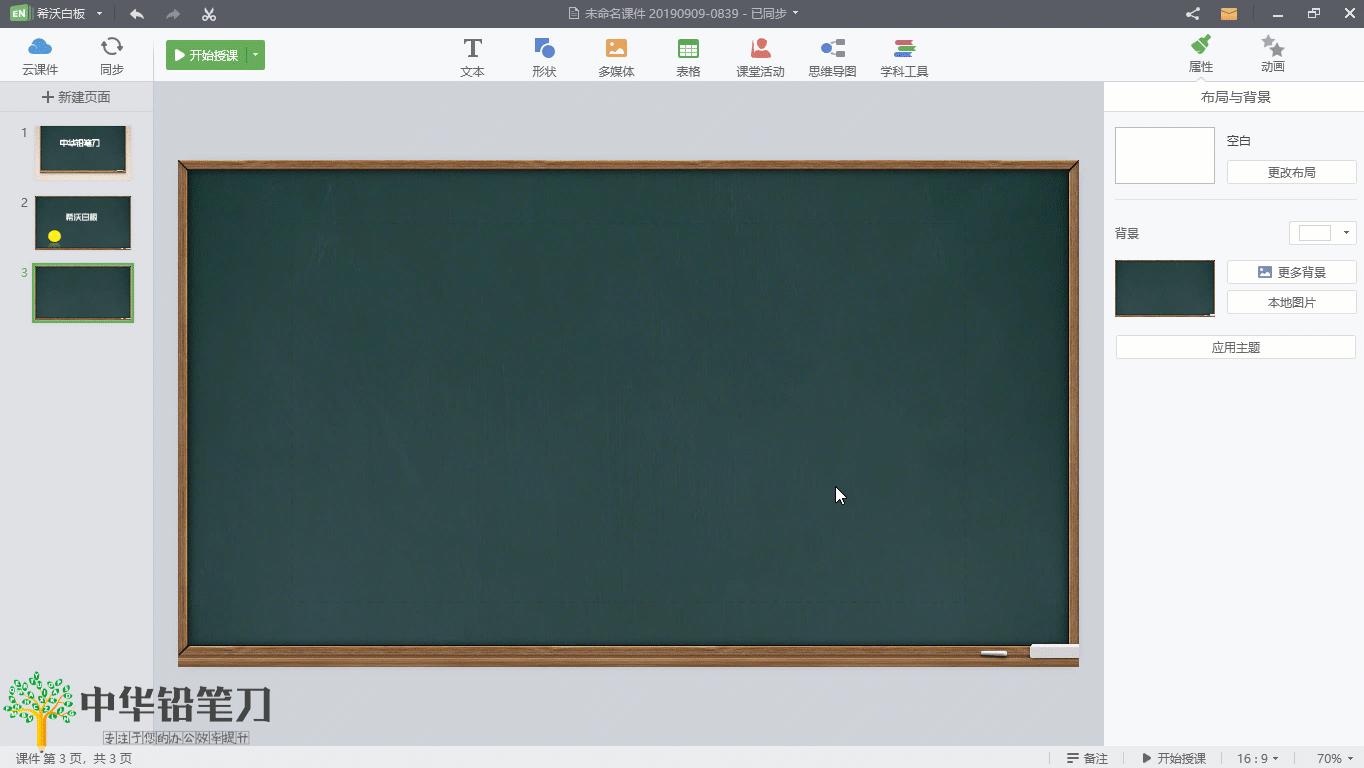
Task: Expand the 开始授课 button dropdown arrow
Action: click(x=255, y=55)
